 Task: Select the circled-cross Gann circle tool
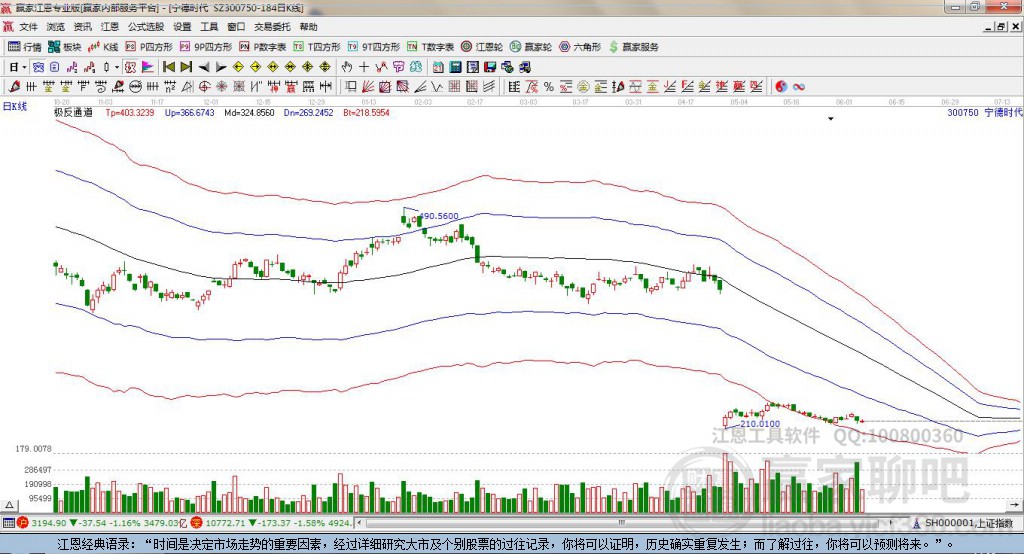(204, 86)
